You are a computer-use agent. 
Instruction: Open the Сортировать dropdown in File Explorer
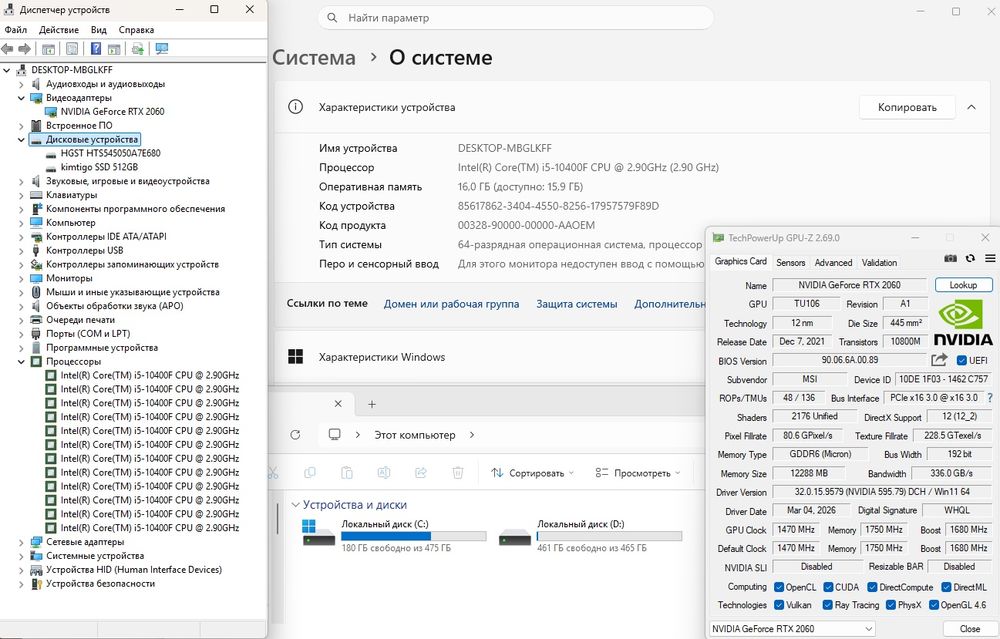[533, 473]
